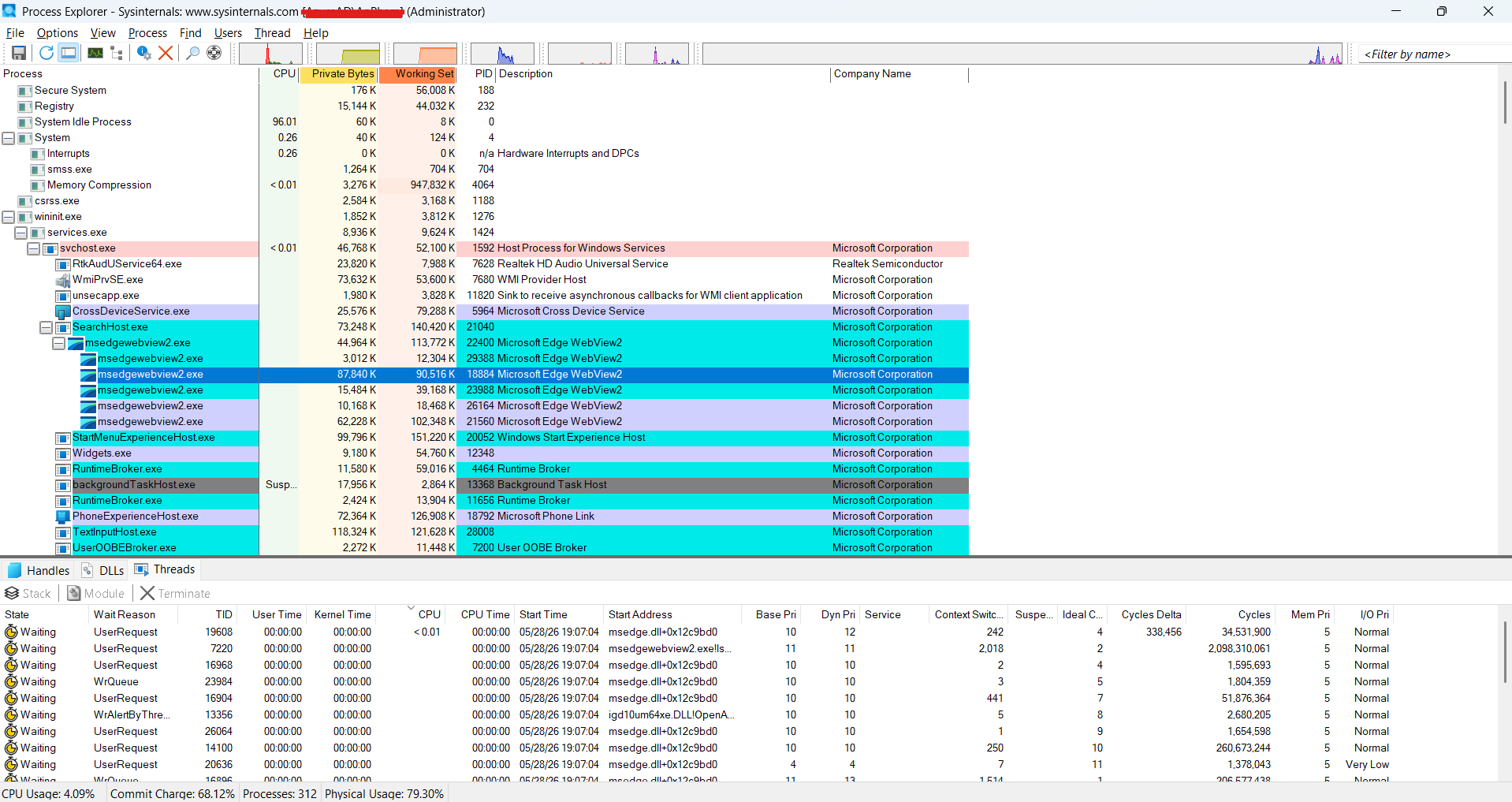
Task: Click the red X Kill Process icon
Action: click(x=166, y=53)
